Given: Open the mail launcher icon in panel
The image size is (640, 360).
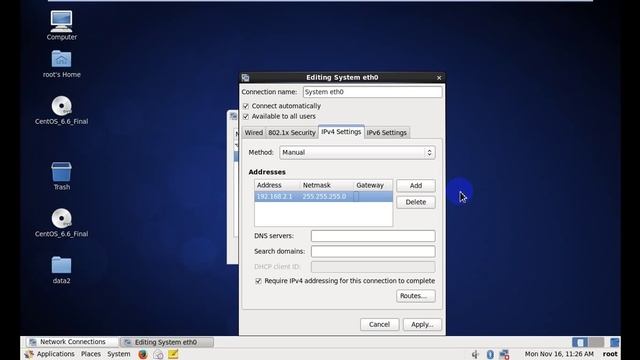Looking at the screenshot, I should (x=158, y=354).
